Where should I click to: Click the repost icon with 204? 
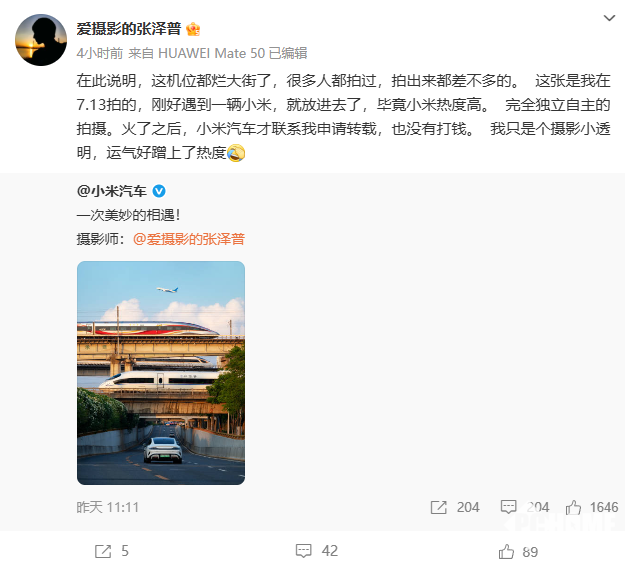click(438, 507)
